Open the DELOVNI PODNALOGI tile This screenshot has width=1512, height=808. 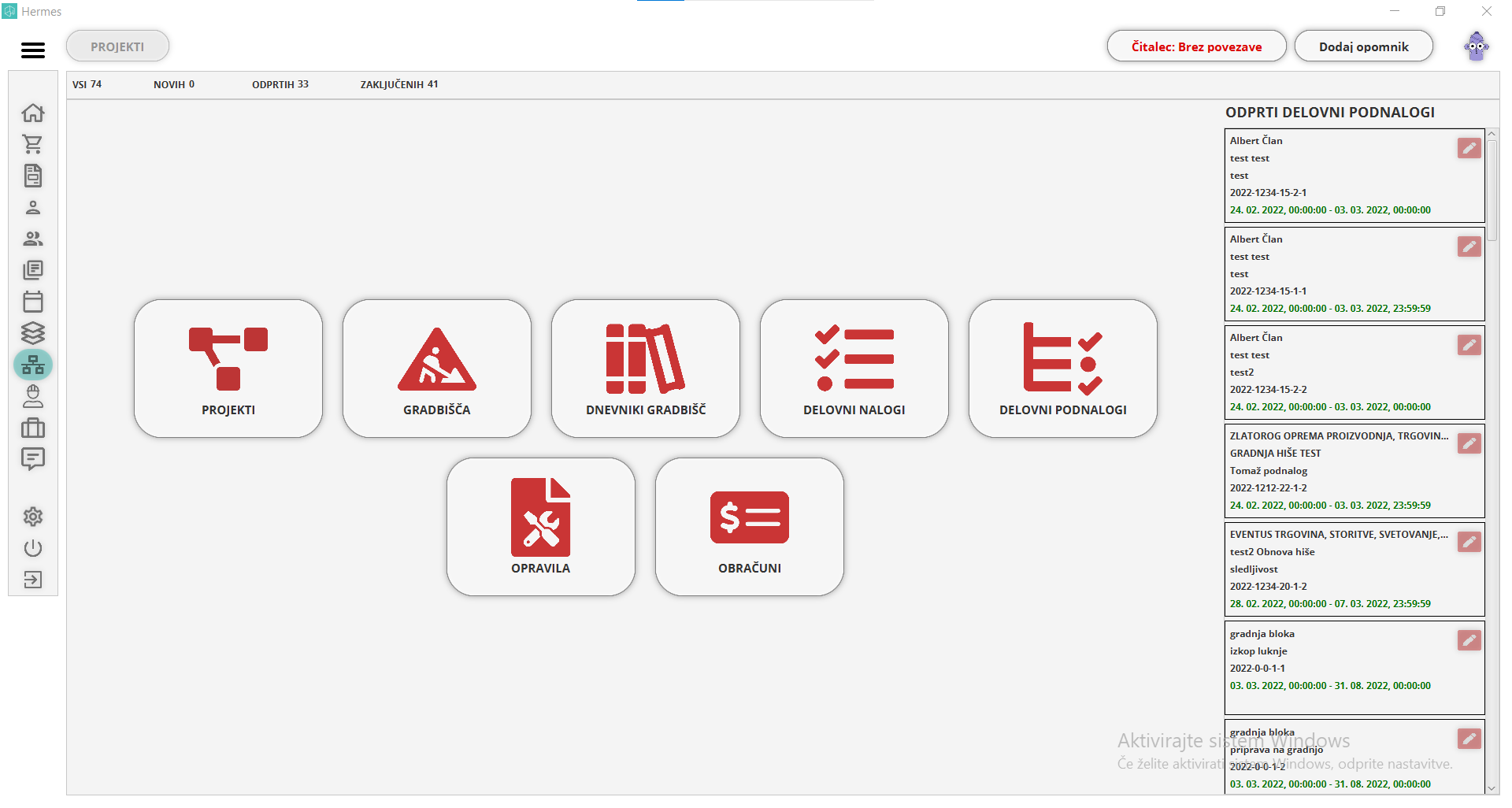(1063, 369)
